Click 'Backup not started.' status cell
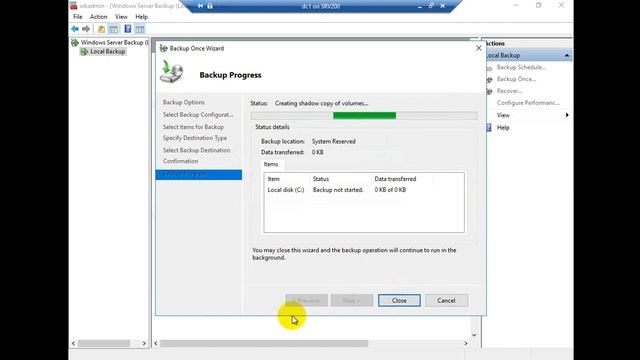Image resolution: width=640 pixels, height=360 pixels. point(338,190)
